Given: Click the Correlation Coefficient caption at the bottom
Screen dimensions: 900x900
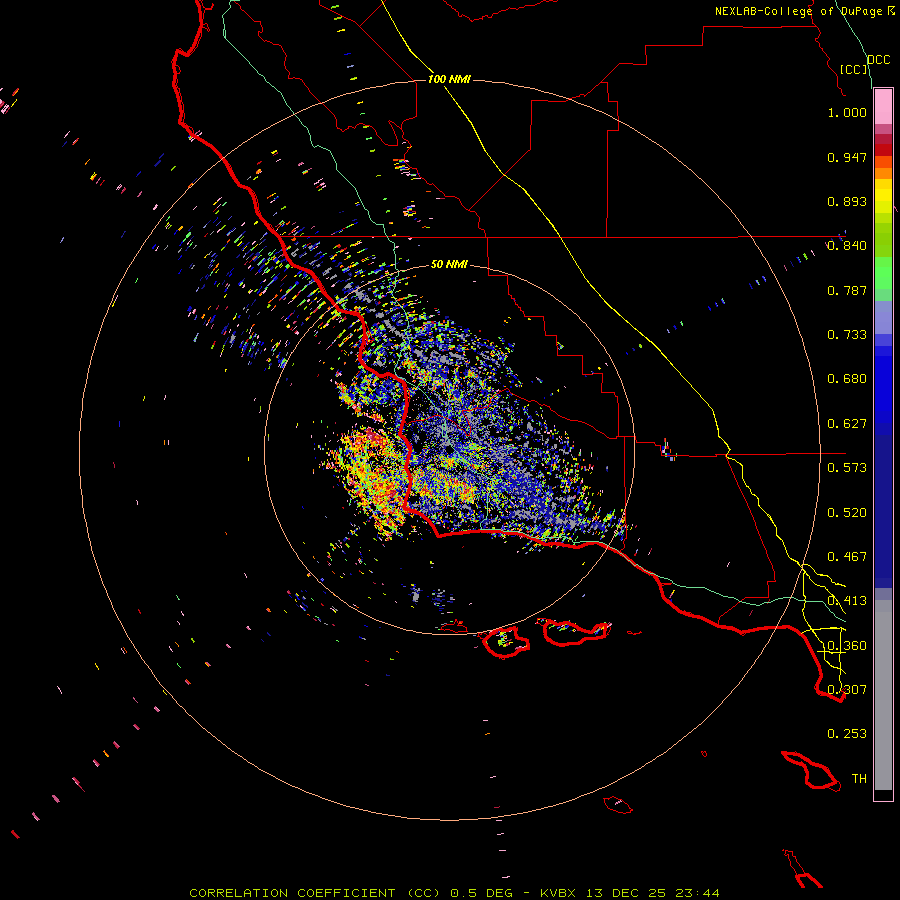Looking at the screenshot, I should pyautogui.click(x=454, y=893).
